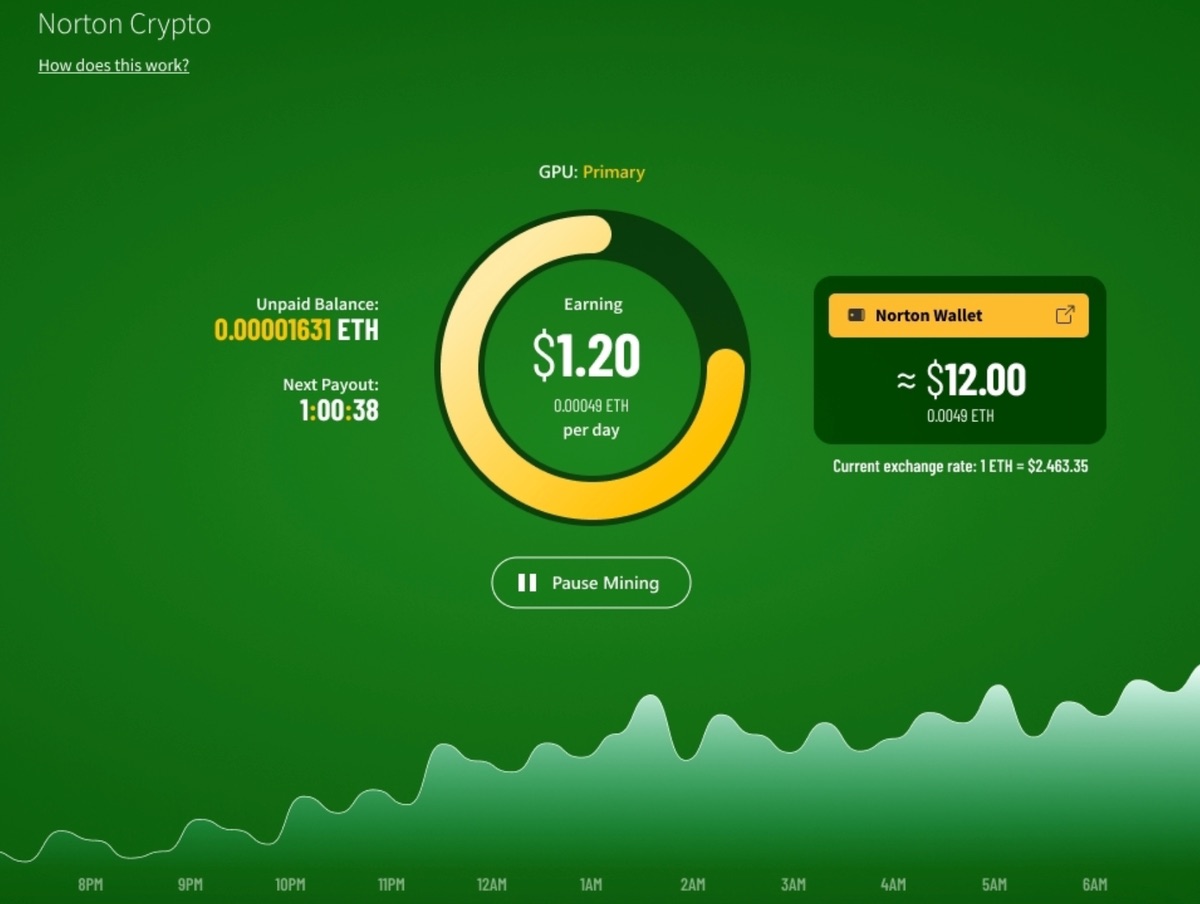Click the wallet icon on Norton Wallet button
This screenshot has width=1200, height=904.
856,314
